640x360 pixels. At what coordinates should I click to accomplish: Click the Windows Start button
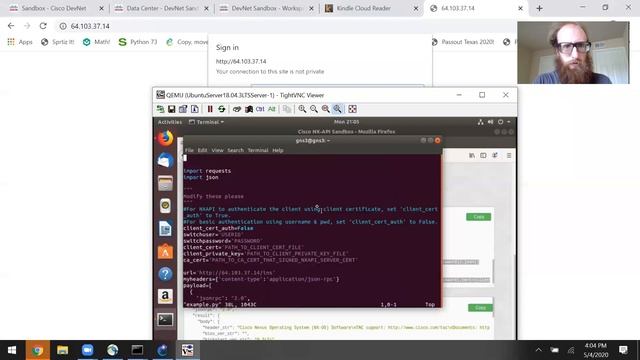pos(12,350)
